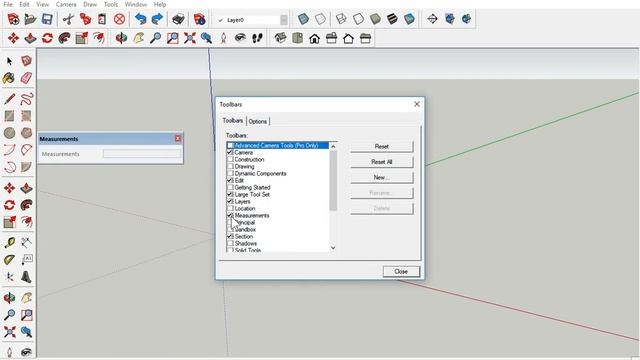Click the Open file icon in the top toolbar
Image resolution: width=640 pixels, height=360 pixels.
(x=30, y=19)
